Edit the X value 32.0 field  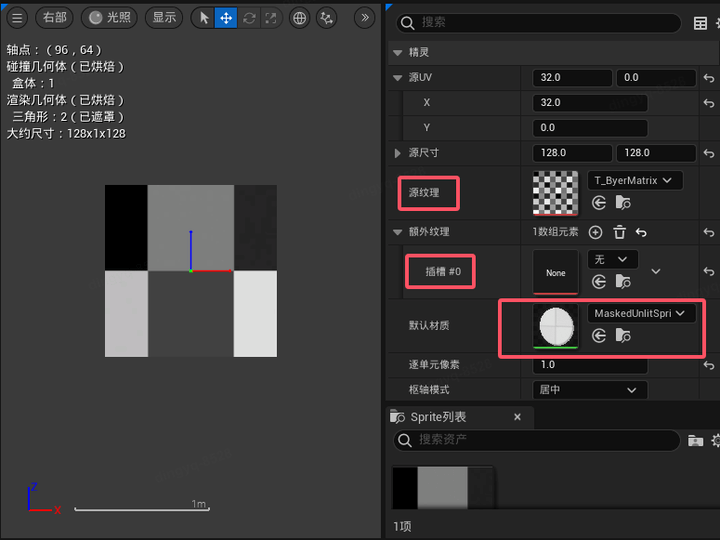click(590, 103)
